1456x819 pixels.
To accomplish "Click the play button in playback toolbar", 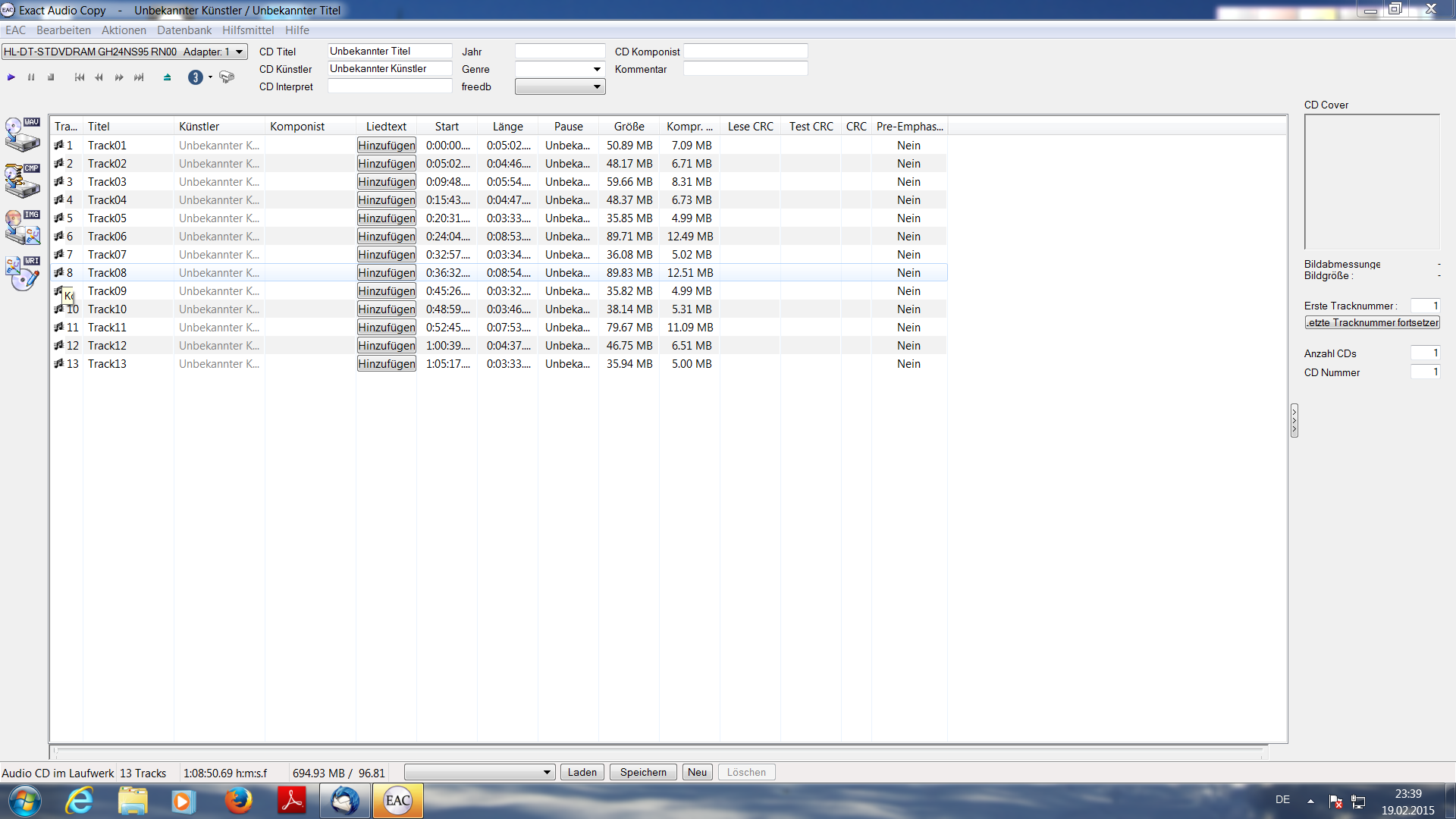I will pos(11,77).
